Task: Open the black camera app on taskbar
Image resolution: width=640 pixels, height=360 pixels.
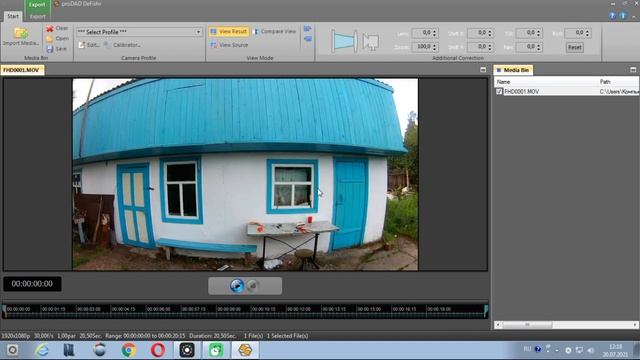Action: tap(187, 350)
